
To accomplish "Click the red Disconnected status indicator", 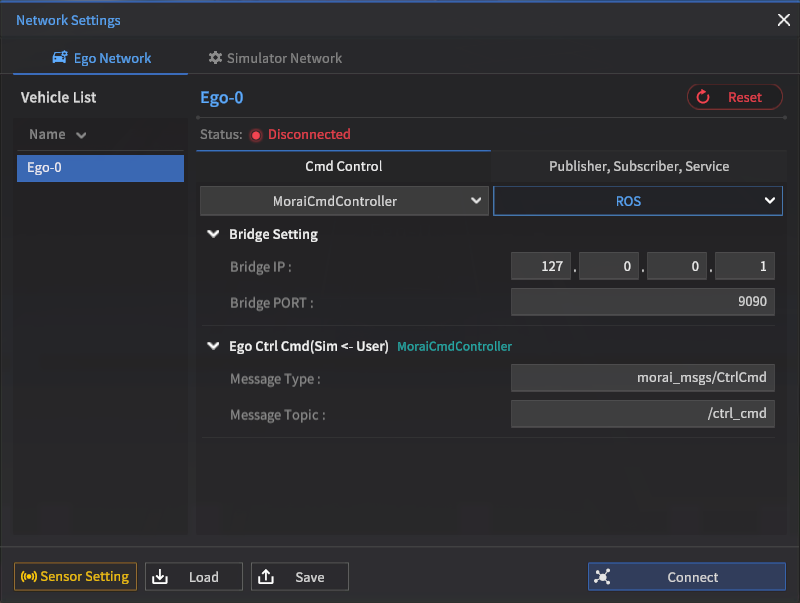I will point(256,135).
